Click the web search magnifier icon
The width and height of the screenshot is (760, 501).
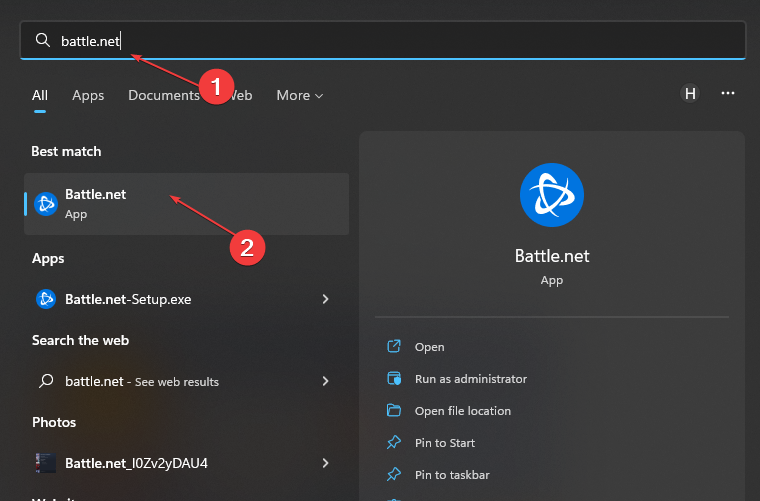[46, 381]
